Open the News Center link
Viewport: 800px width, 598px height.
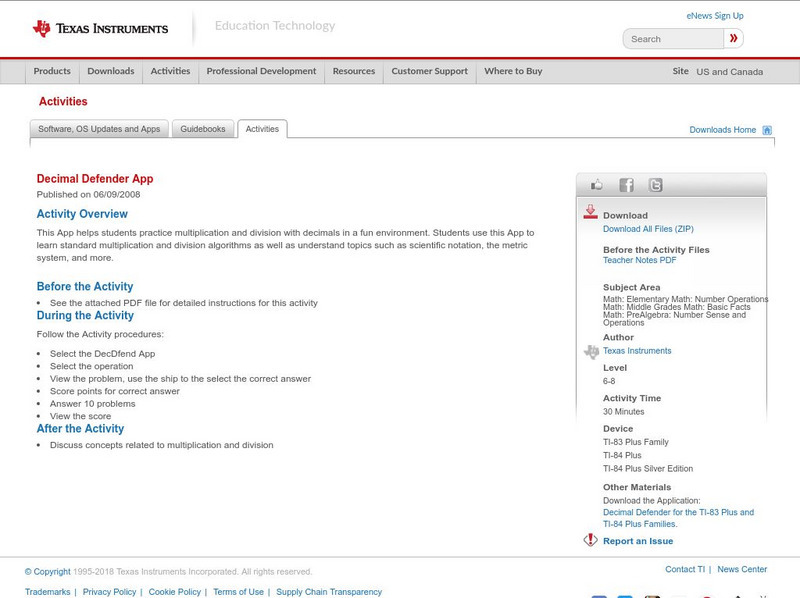742,569
